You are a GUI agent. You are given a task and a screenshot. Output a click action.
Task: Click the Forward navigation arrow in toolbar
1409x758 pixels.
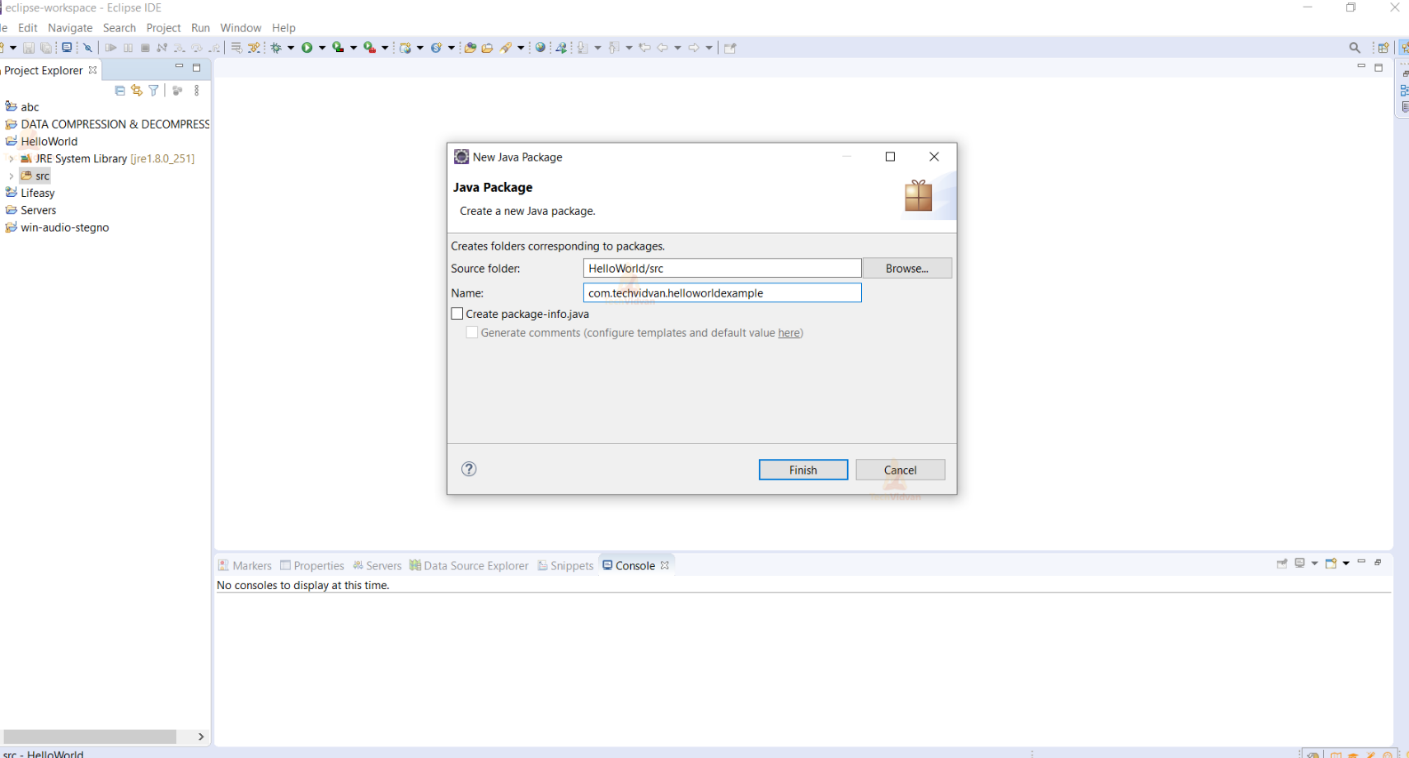694,48
